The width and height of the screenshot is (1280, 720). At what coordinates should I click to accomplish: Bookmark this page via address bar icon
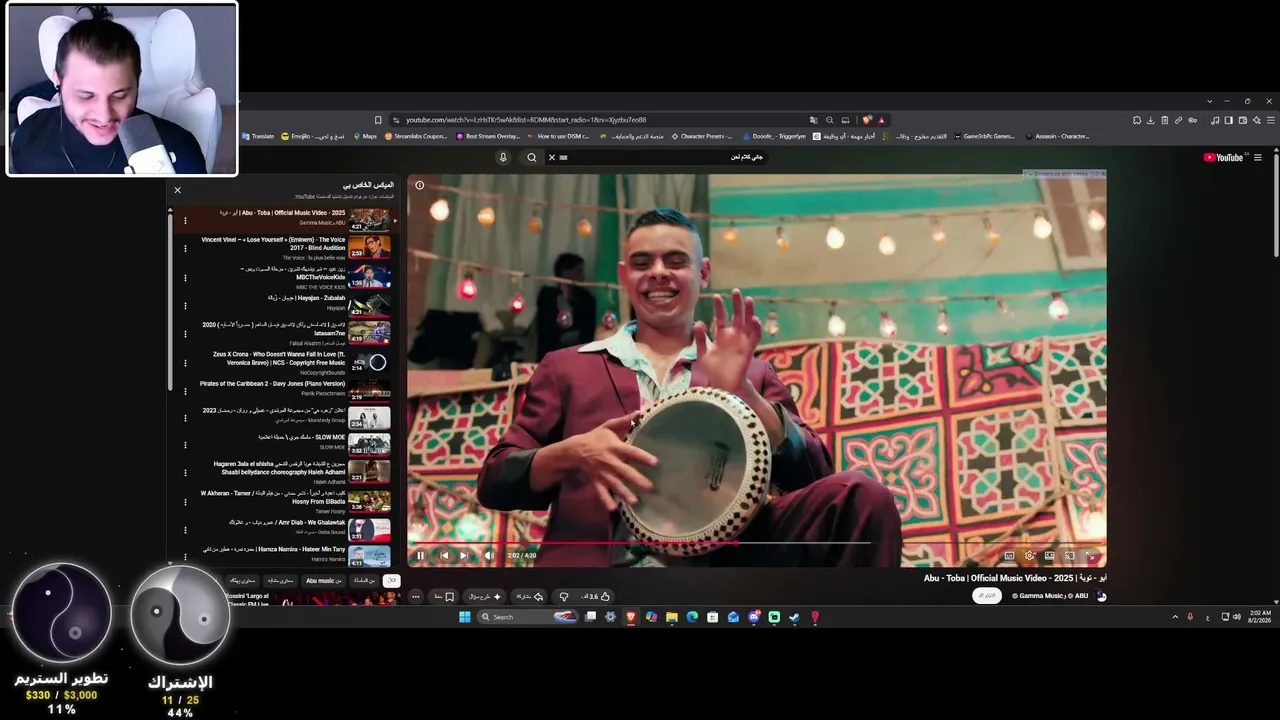click(x=378, y=120)
